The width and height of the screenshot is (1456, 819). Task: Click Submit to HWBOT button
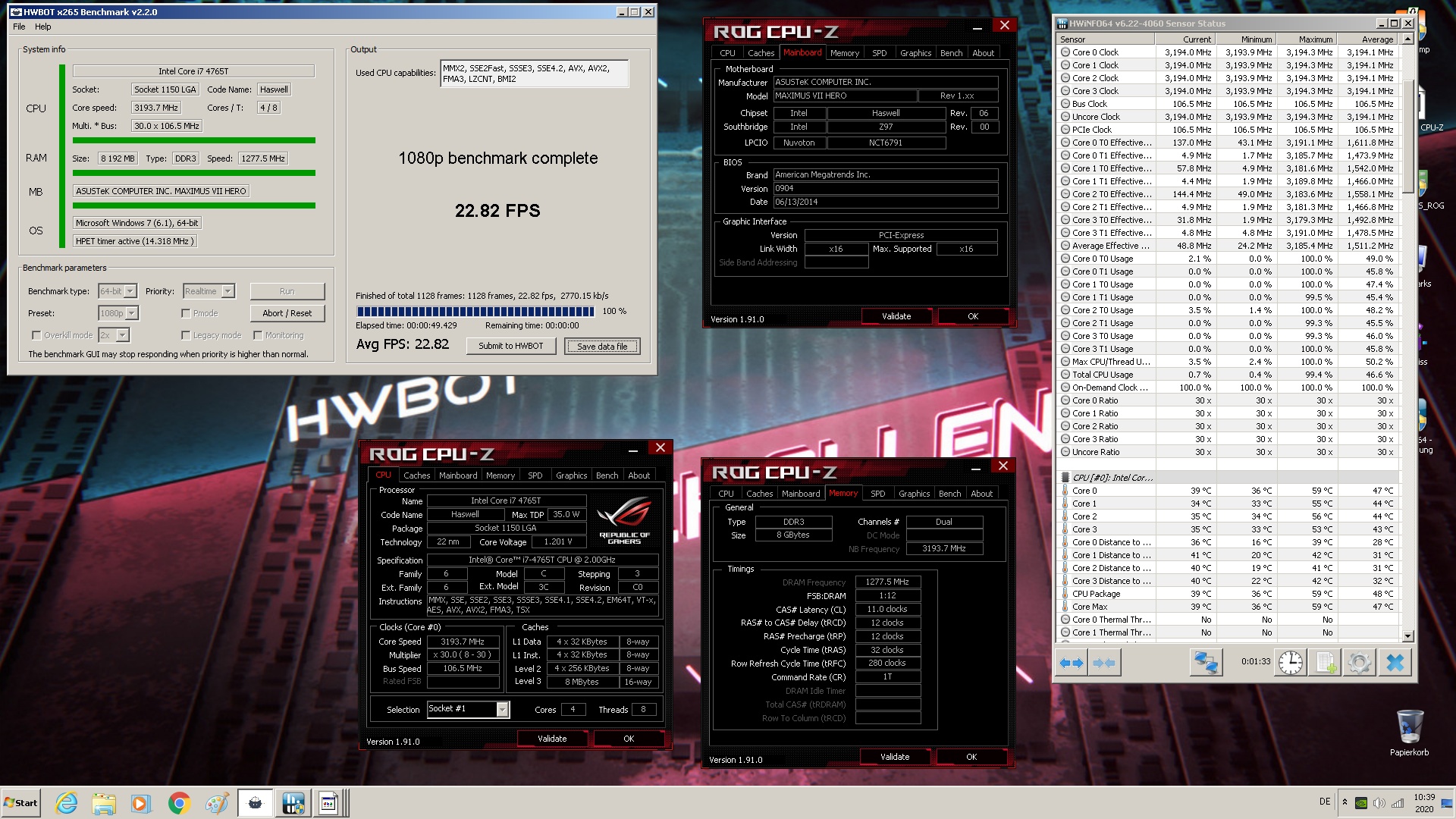coord(510,346)
